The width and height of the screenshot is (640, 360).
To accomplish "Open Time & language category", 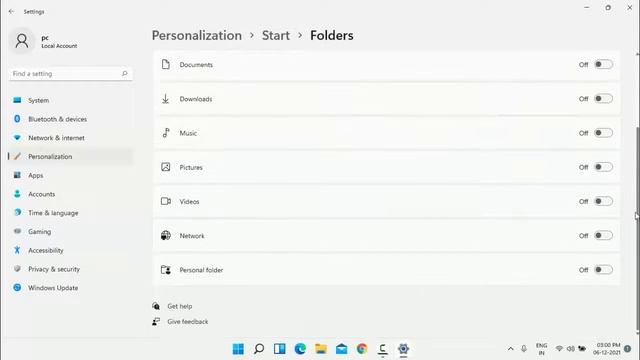I will click(70, 213).
